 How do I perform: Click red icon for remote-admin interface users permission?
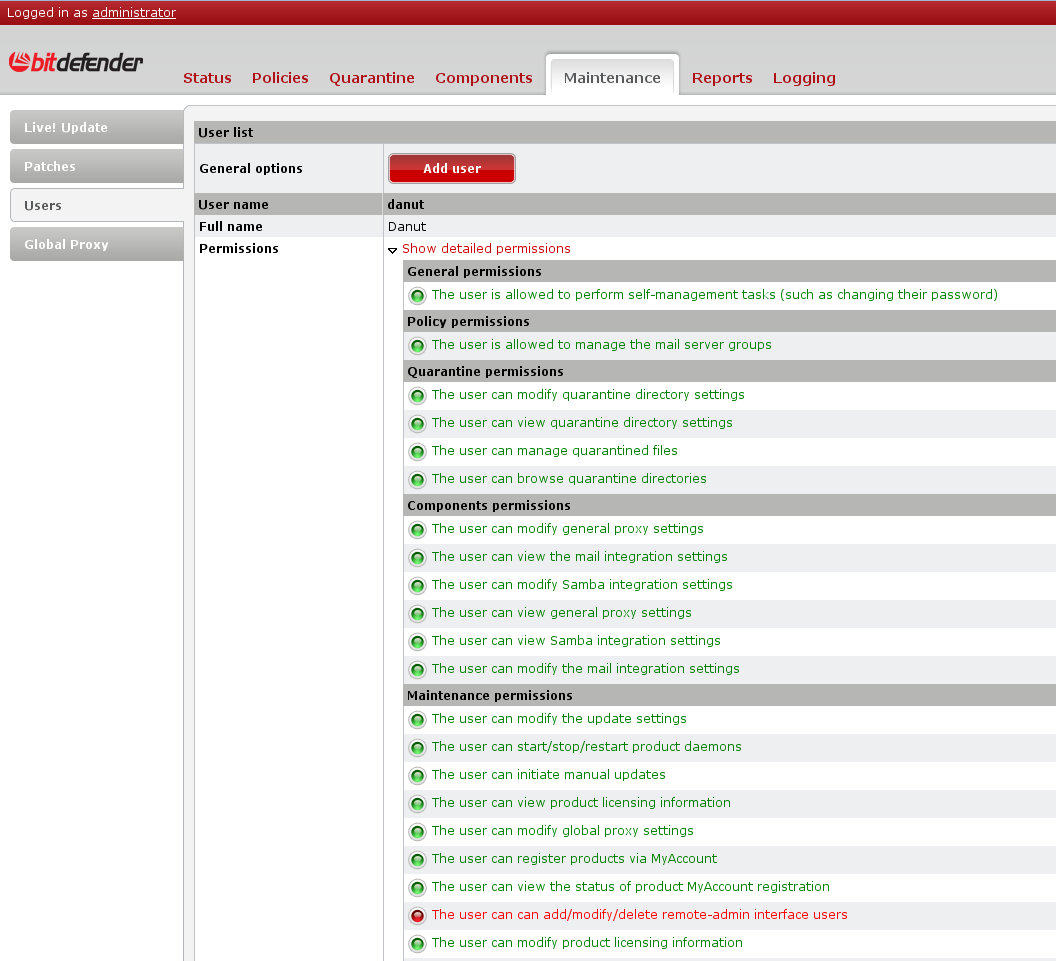417,916
